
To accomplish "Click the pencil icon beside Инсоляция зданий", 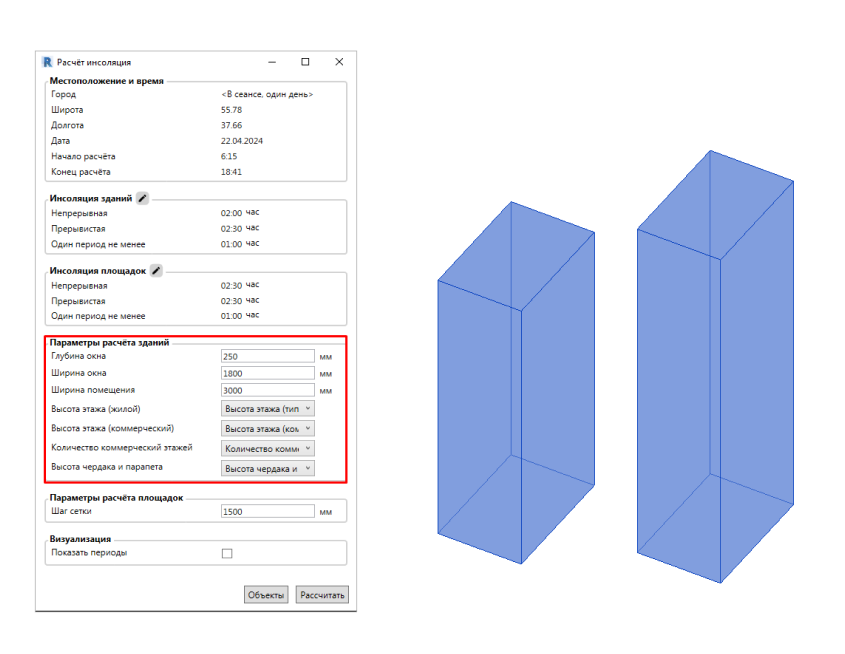I will point(143,199).
